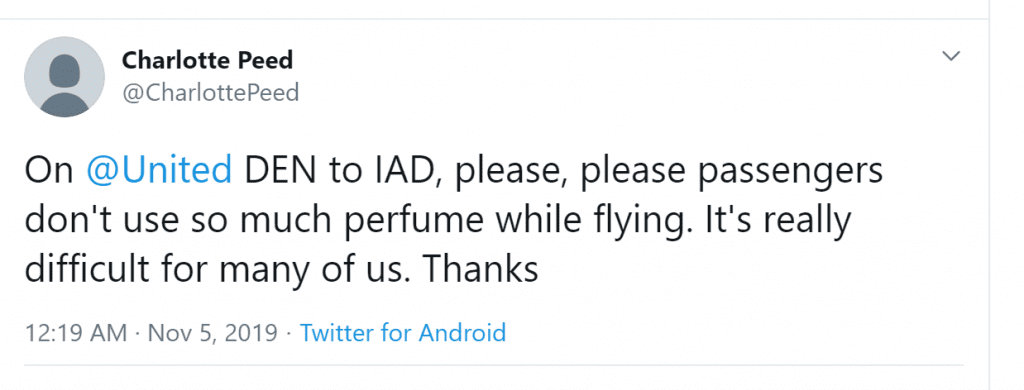Click Charlotte Peed's default profile avatar
The image size is (1024, 390).
coord(64,77)
